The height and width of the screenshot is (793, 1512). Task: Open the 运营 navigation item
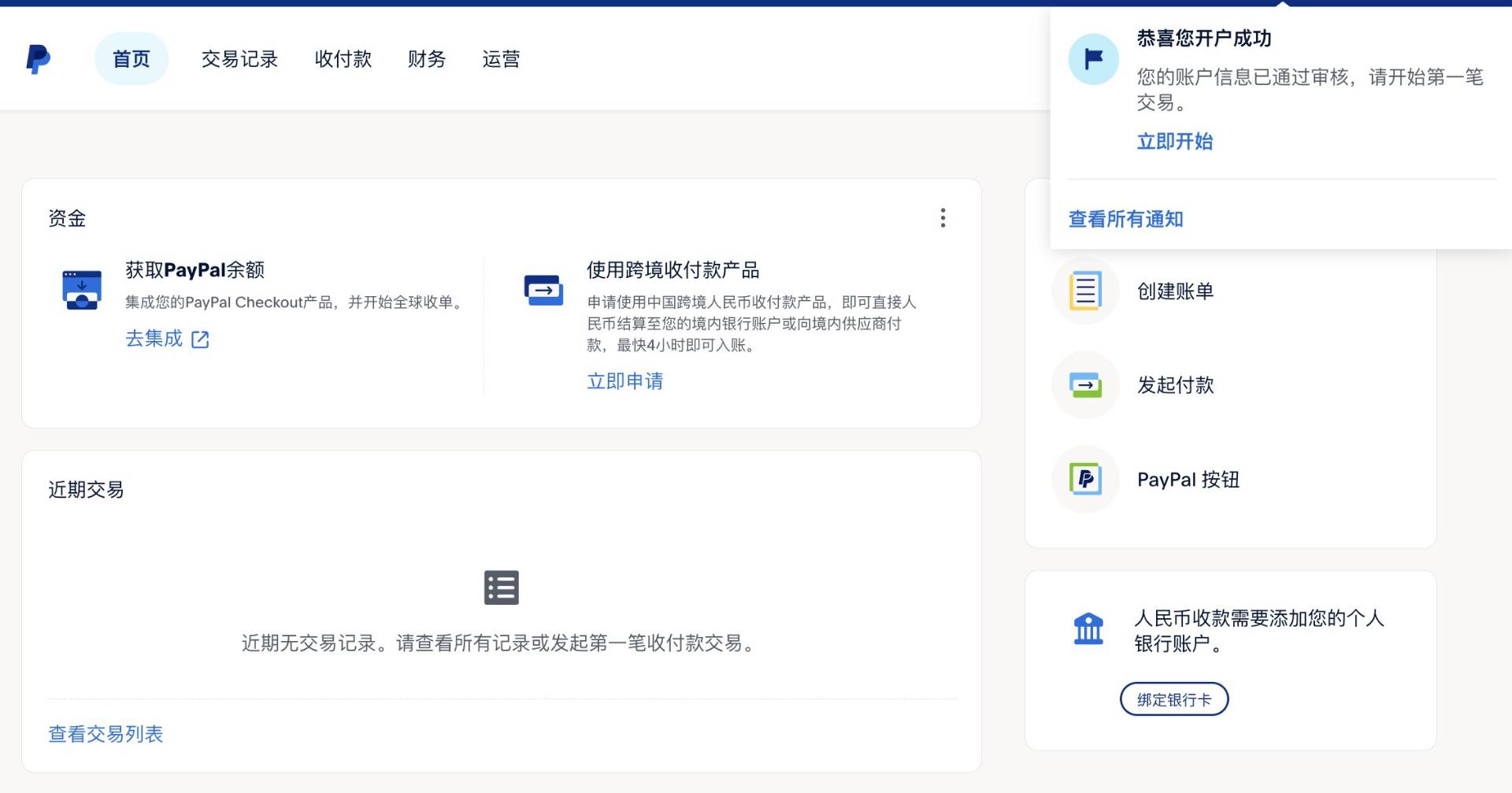pyautogui.click(x=501, y=59)
